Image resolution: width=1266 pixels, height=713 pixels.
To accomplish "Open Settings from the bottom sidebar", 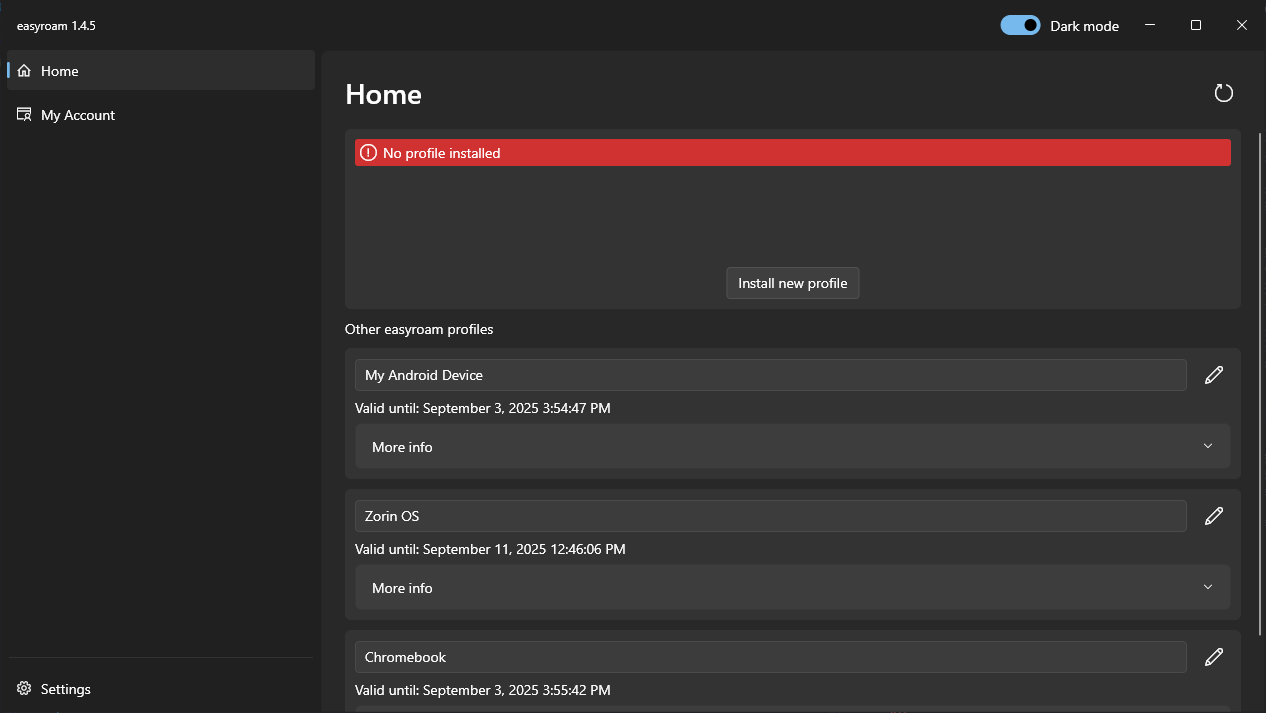I will 65,688.
